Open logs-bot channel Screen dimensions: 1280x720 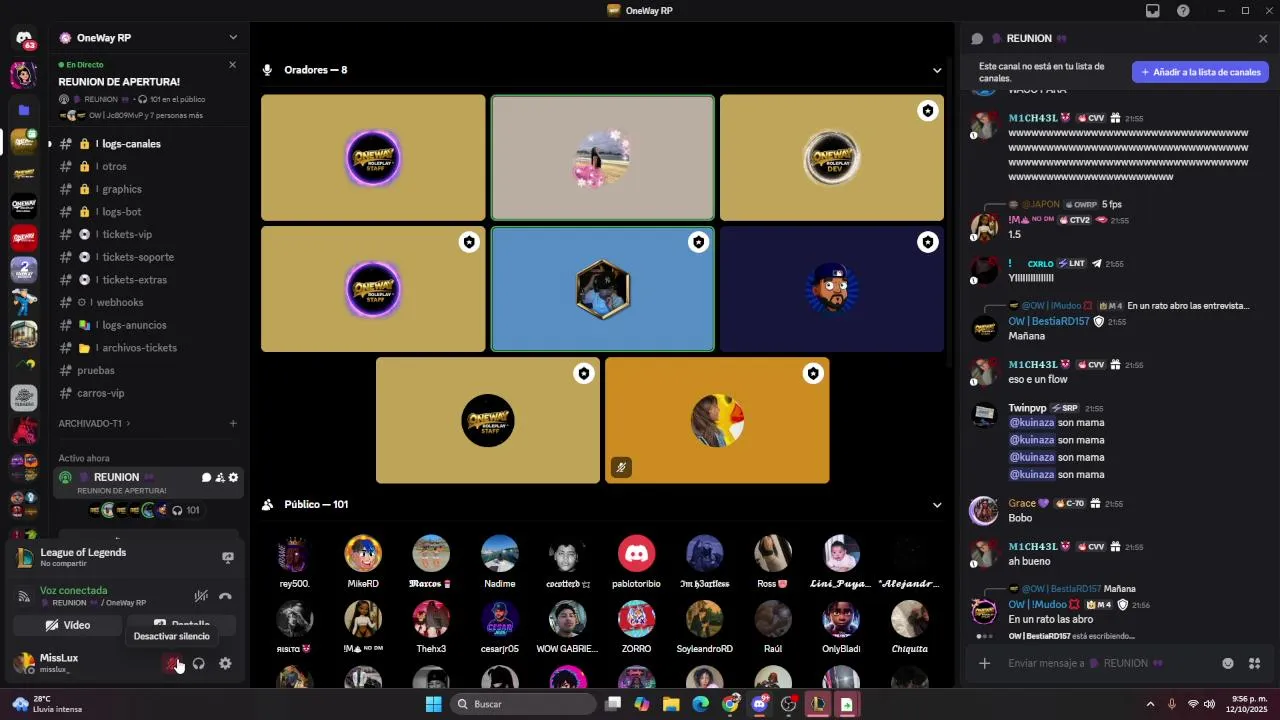coord(147,212)
